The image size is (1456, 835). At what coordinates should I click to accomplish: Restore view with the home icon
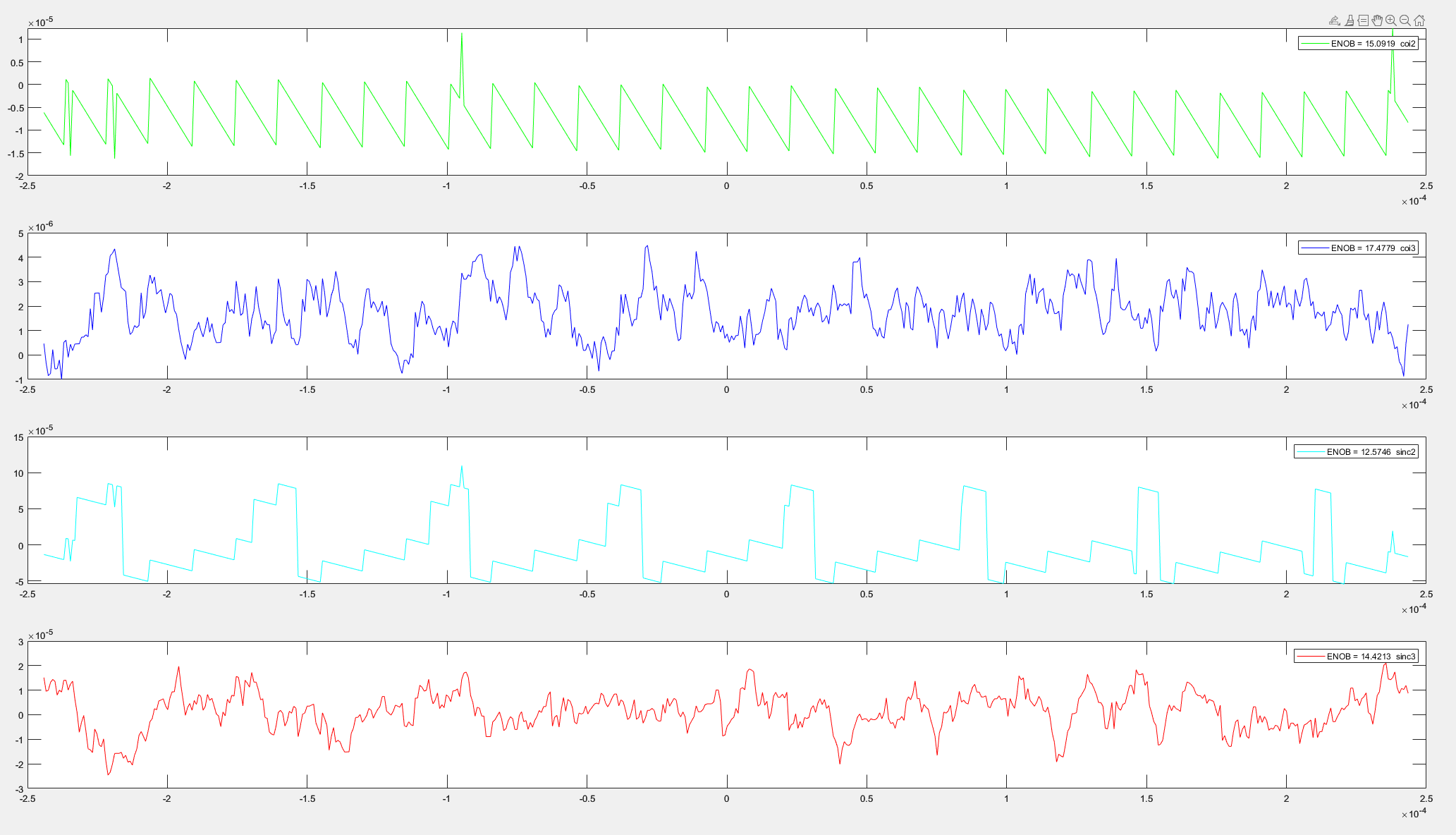(x=1419, y=20)
